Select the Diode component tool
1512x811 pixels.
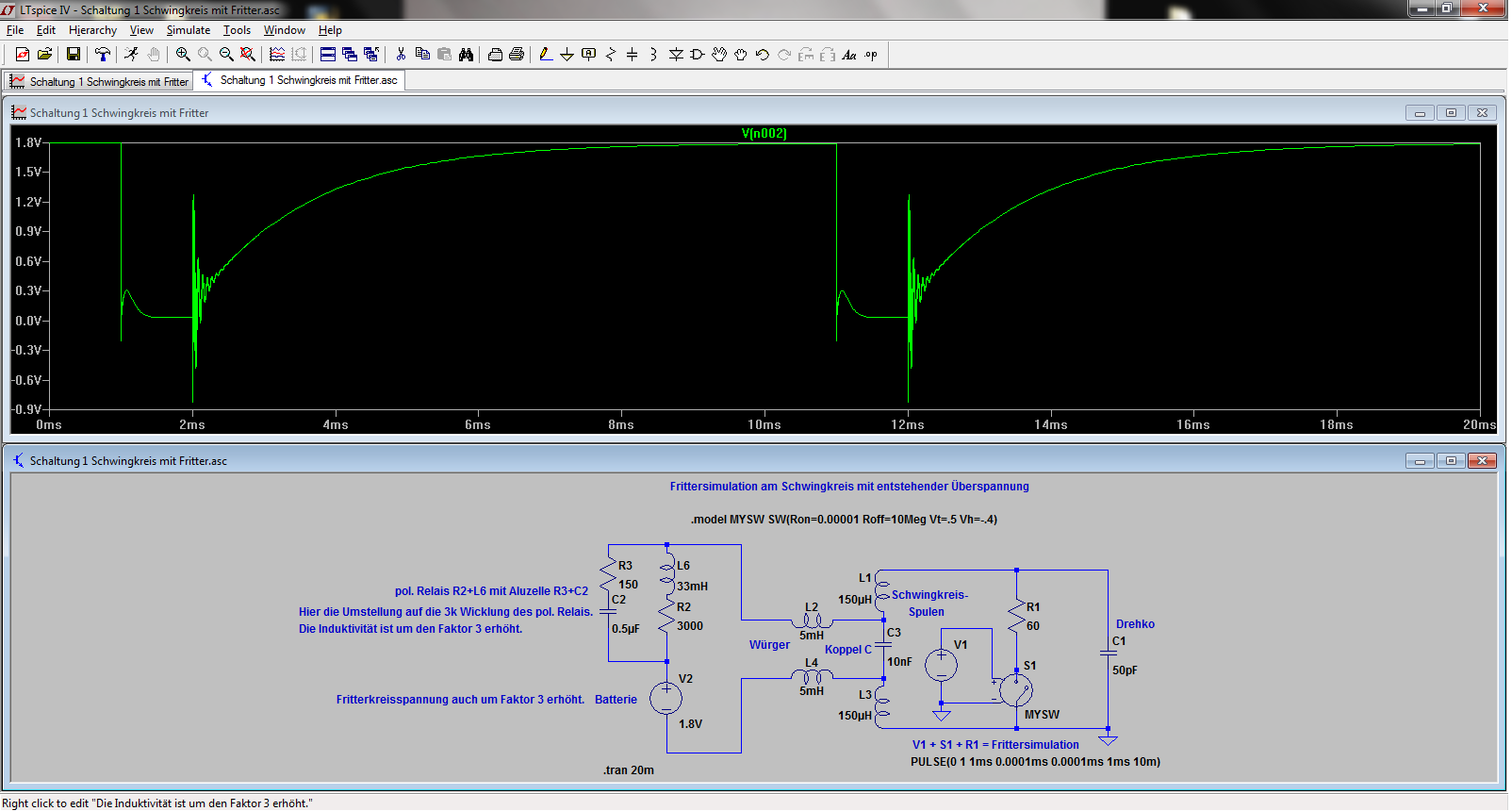point(676,55)
